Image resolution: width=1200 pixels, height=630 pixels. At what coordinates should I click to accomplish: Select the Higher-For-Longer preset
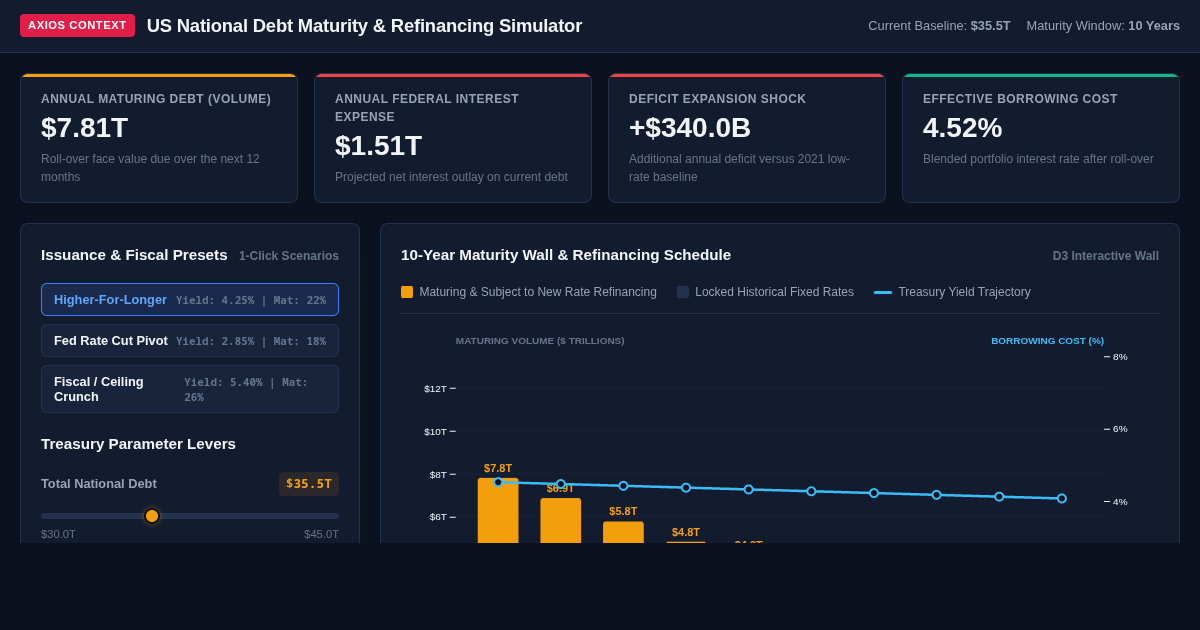[190, 300]
